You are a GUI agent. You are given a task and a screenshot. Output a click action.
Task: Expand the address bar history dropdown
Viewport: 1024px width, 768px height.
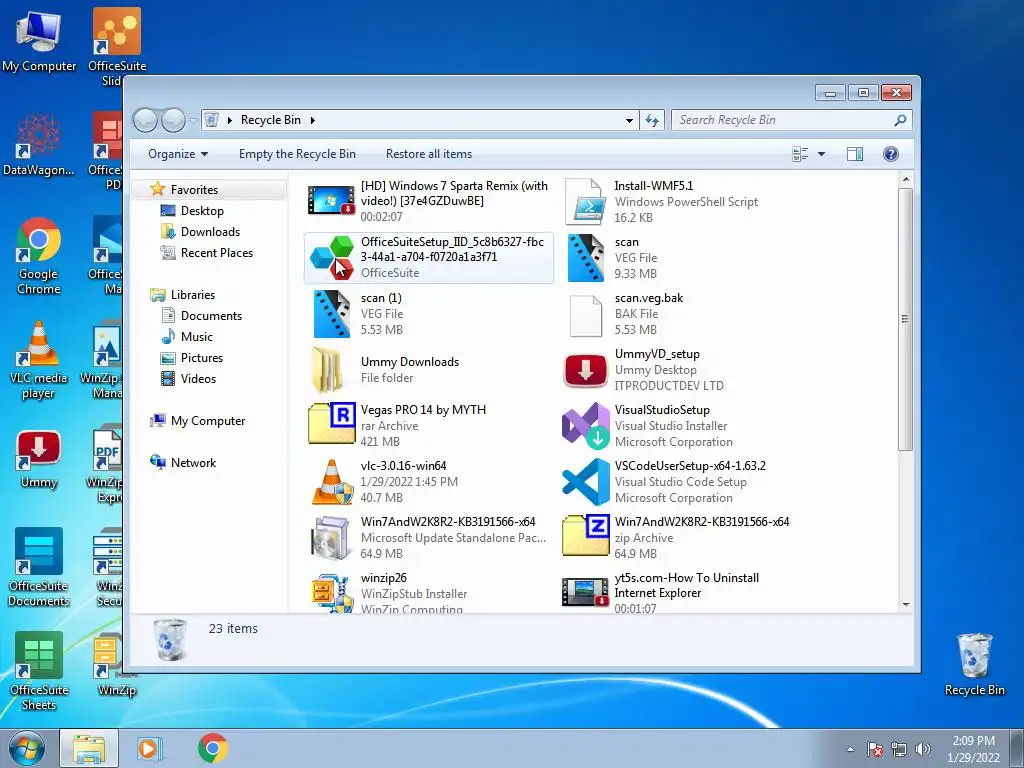[629, 120]
